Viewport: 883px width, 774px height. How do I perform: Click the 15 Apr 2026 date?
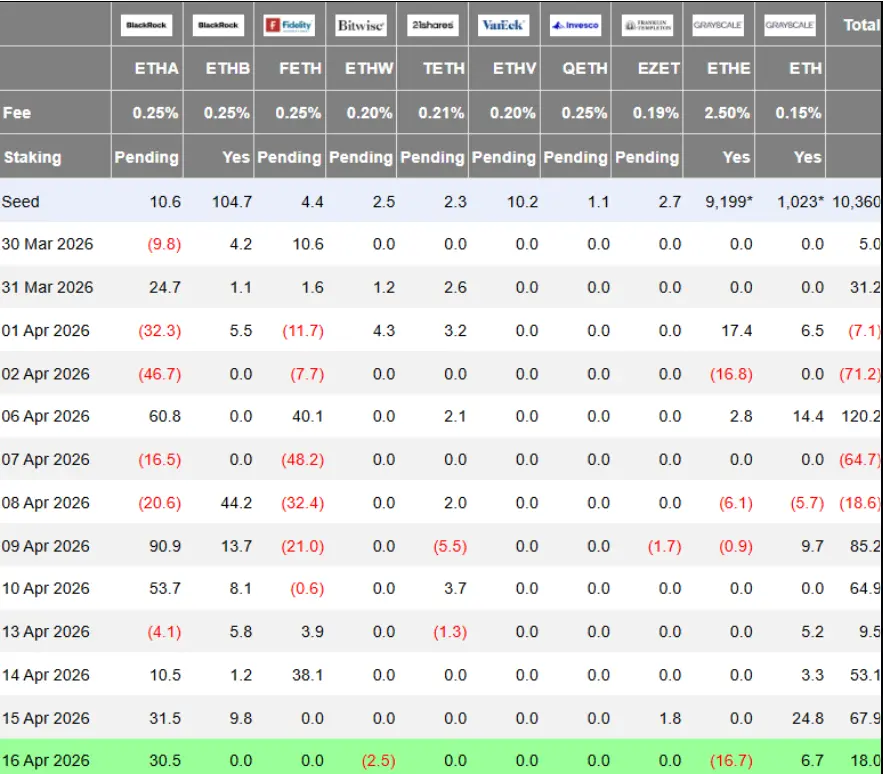point(46,718)
